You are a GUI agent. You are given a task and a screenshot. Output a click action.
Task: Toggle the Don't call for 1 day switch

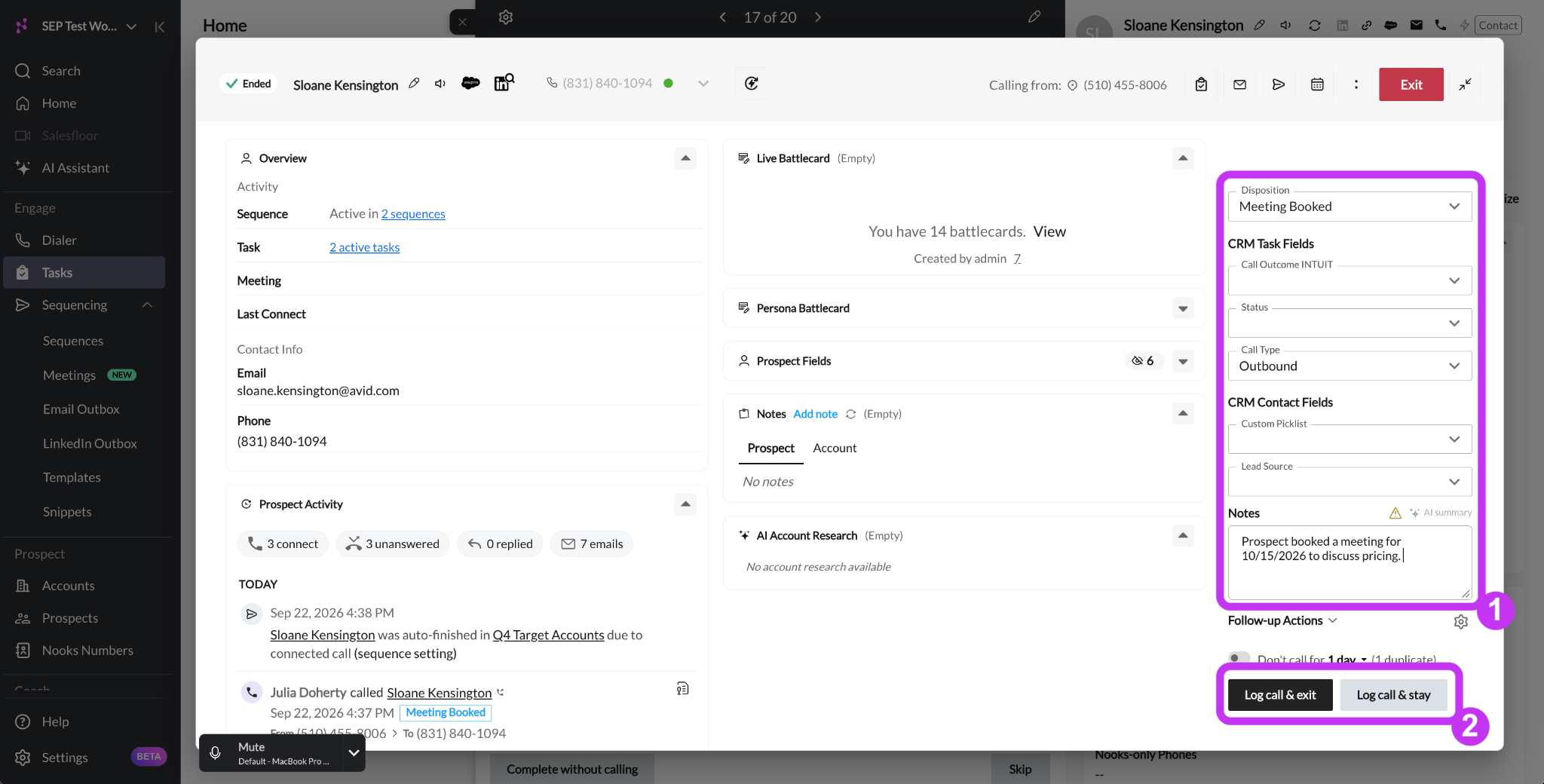[1239, 658]
